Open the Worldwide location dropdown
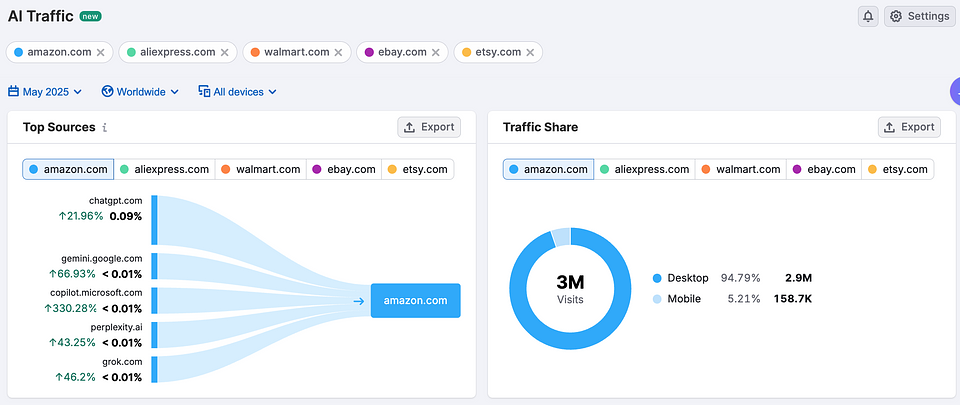960x405 pixels. (140, 92)
